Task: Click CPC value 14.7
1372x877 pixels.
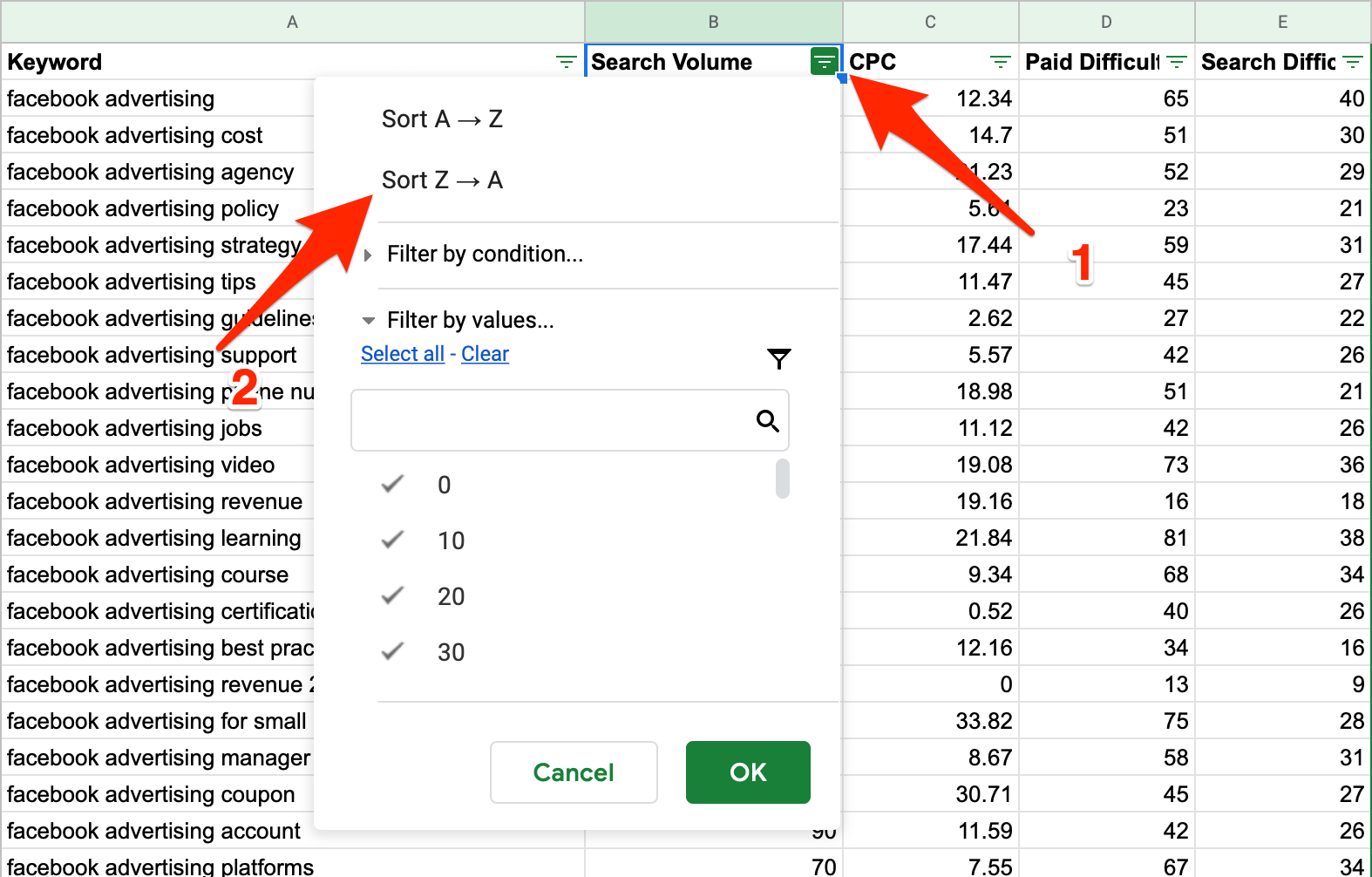Action: click(x=931, y=135)
